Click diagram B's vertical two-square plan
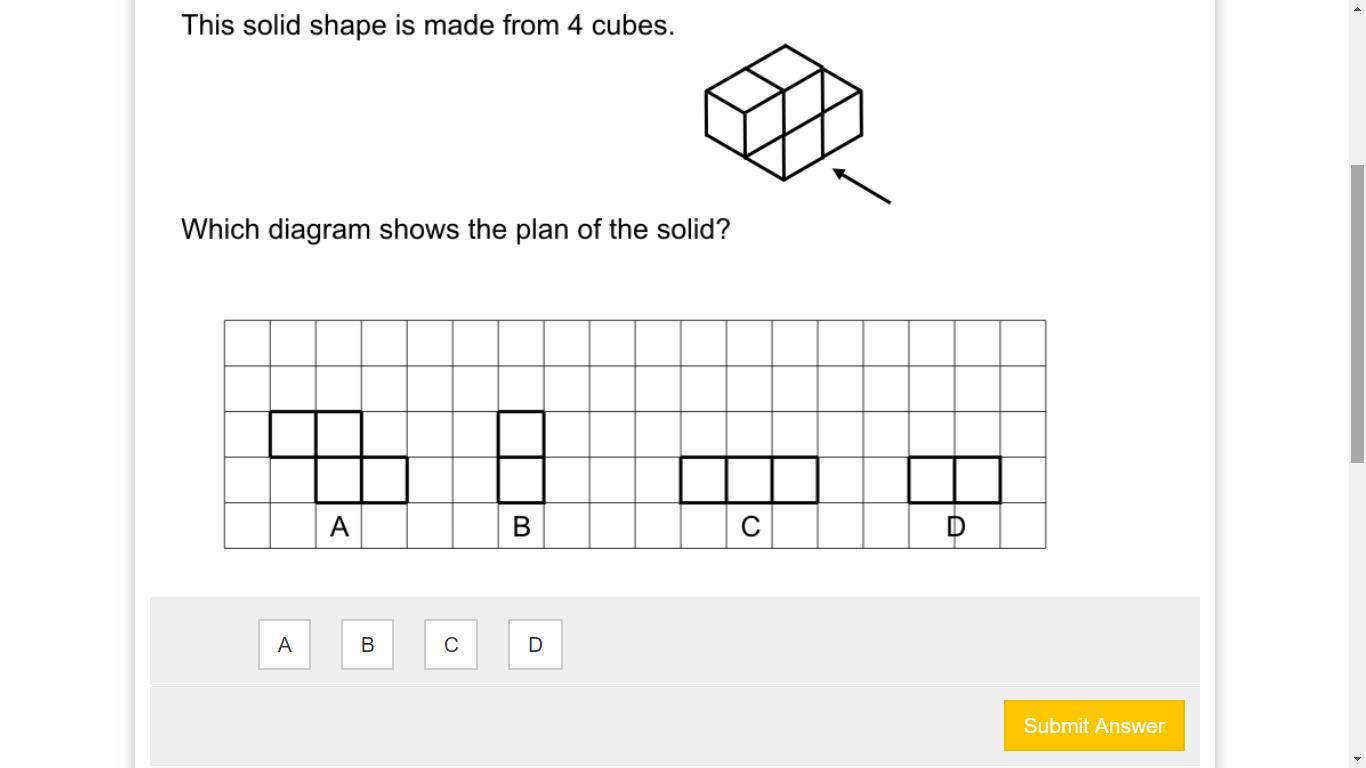The height and width of the screenshot is (768, 1366). point(521,457)
